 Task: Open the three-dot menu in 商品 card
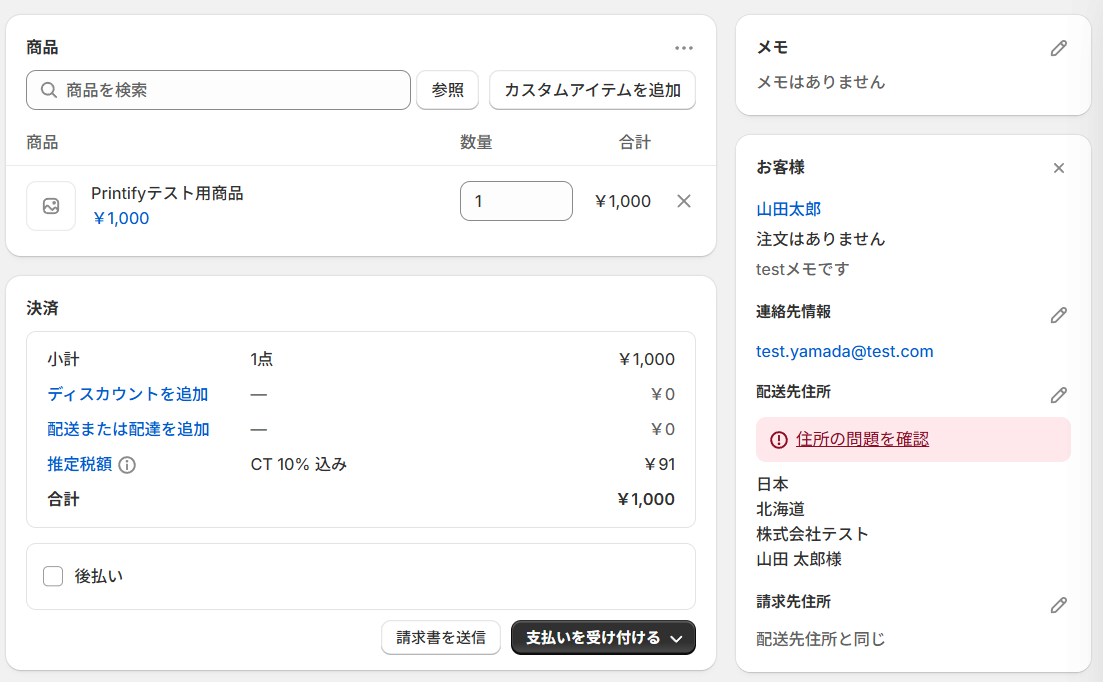point(684,48)
